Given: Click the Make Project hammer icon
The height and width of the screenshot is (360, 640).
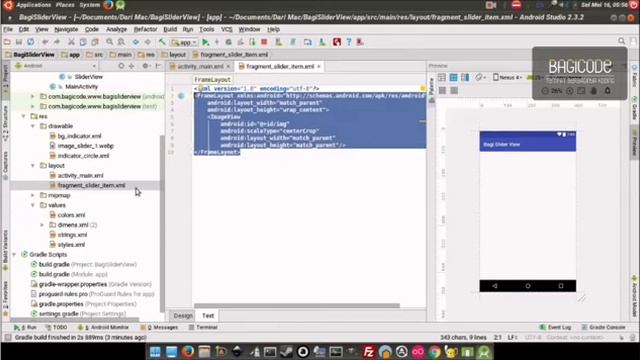Looking at the screenshot, I should click(x=162, y=42).
